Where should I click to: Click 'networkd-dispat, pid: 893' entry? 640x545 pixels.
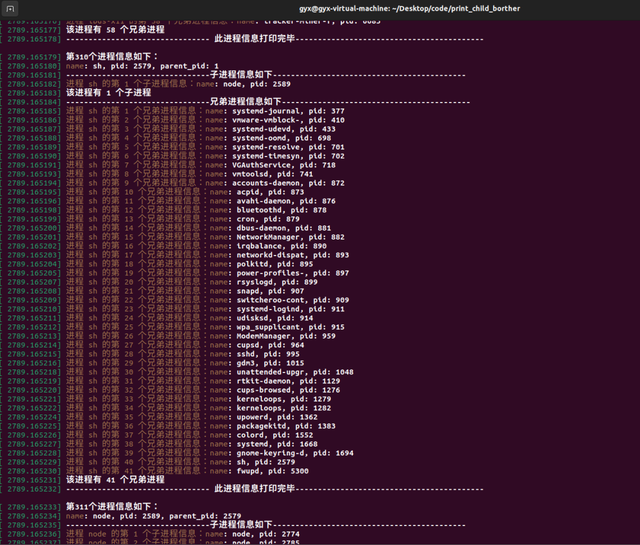(x=293, y=255)
